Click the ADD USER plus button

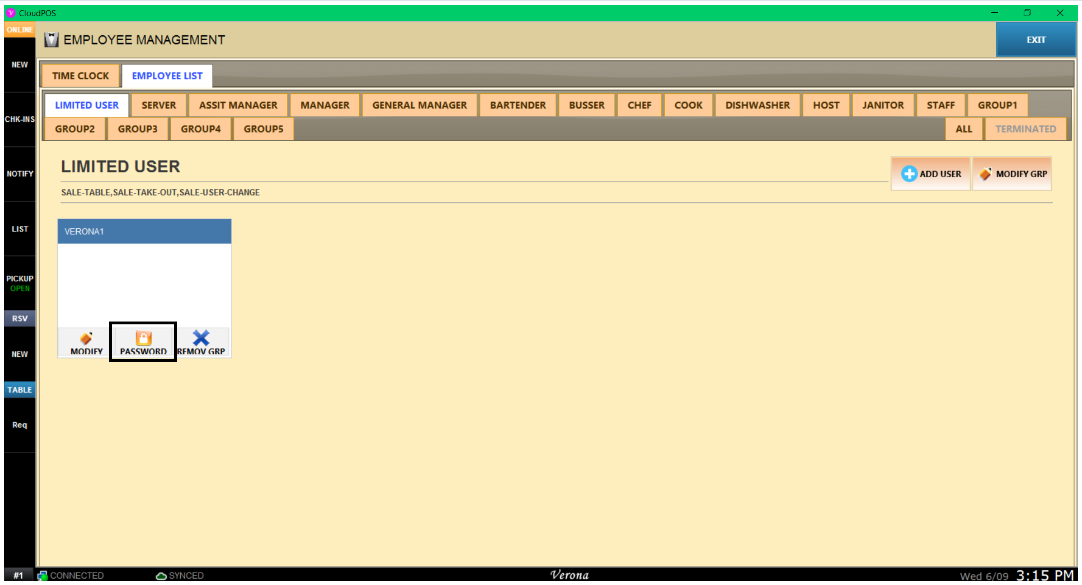pyautogui.click(x=930, y=174)
